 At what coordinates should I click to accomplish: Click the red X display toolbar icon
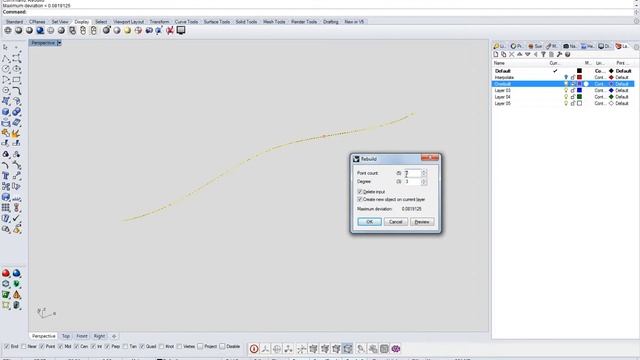pos(170,31)
